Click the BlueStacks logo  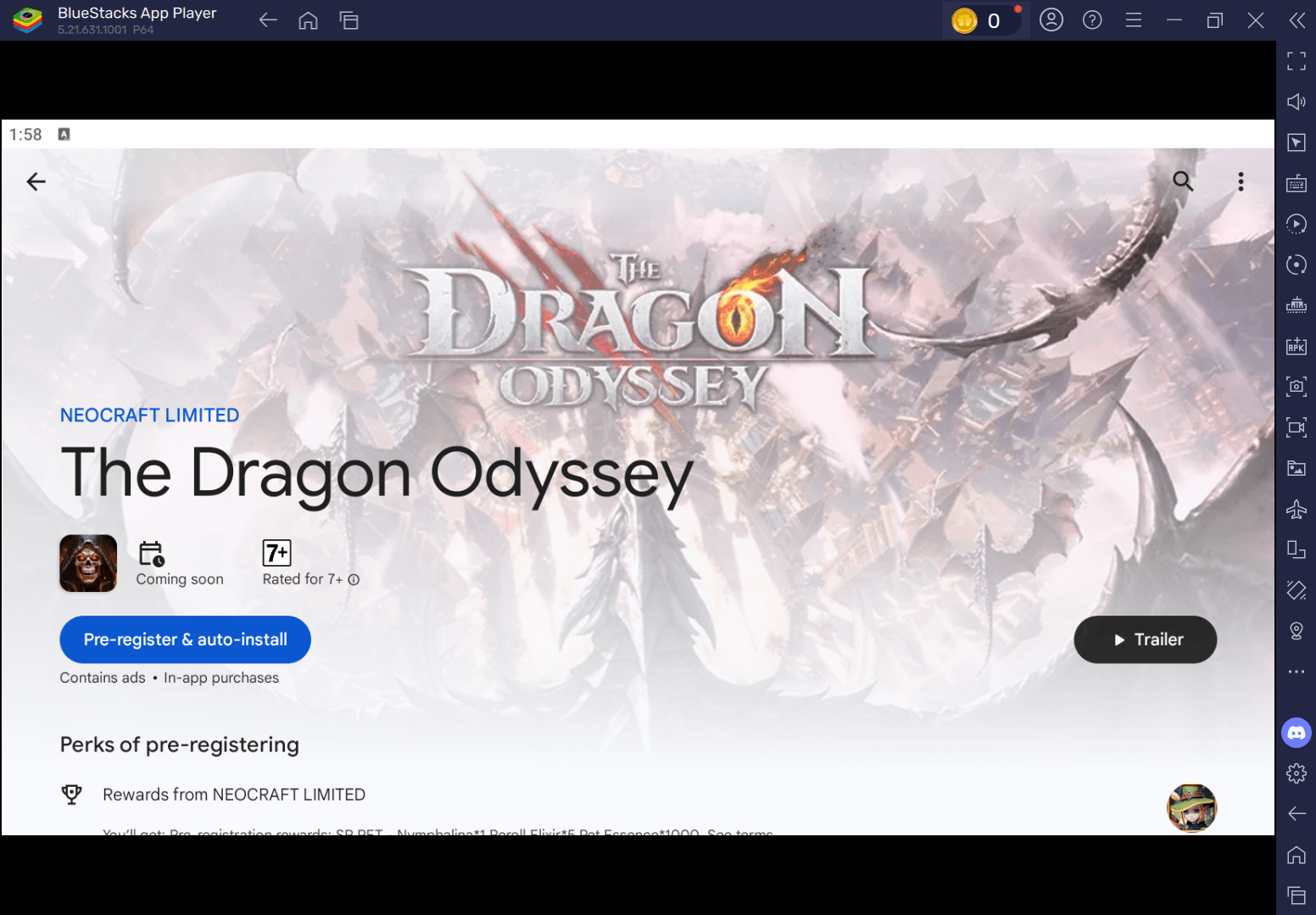pos(27,20)
